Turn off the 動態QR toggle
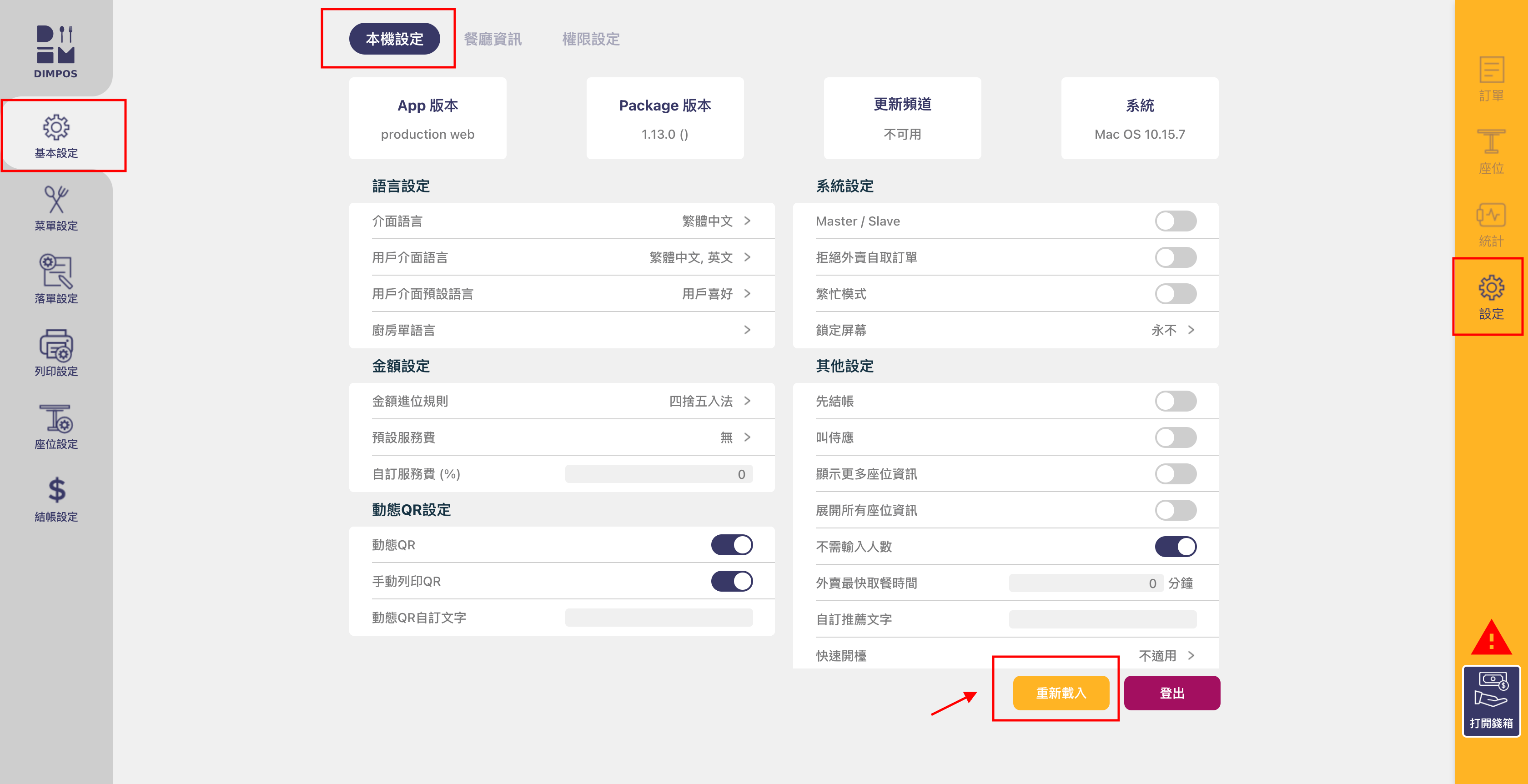 point(731,545)
